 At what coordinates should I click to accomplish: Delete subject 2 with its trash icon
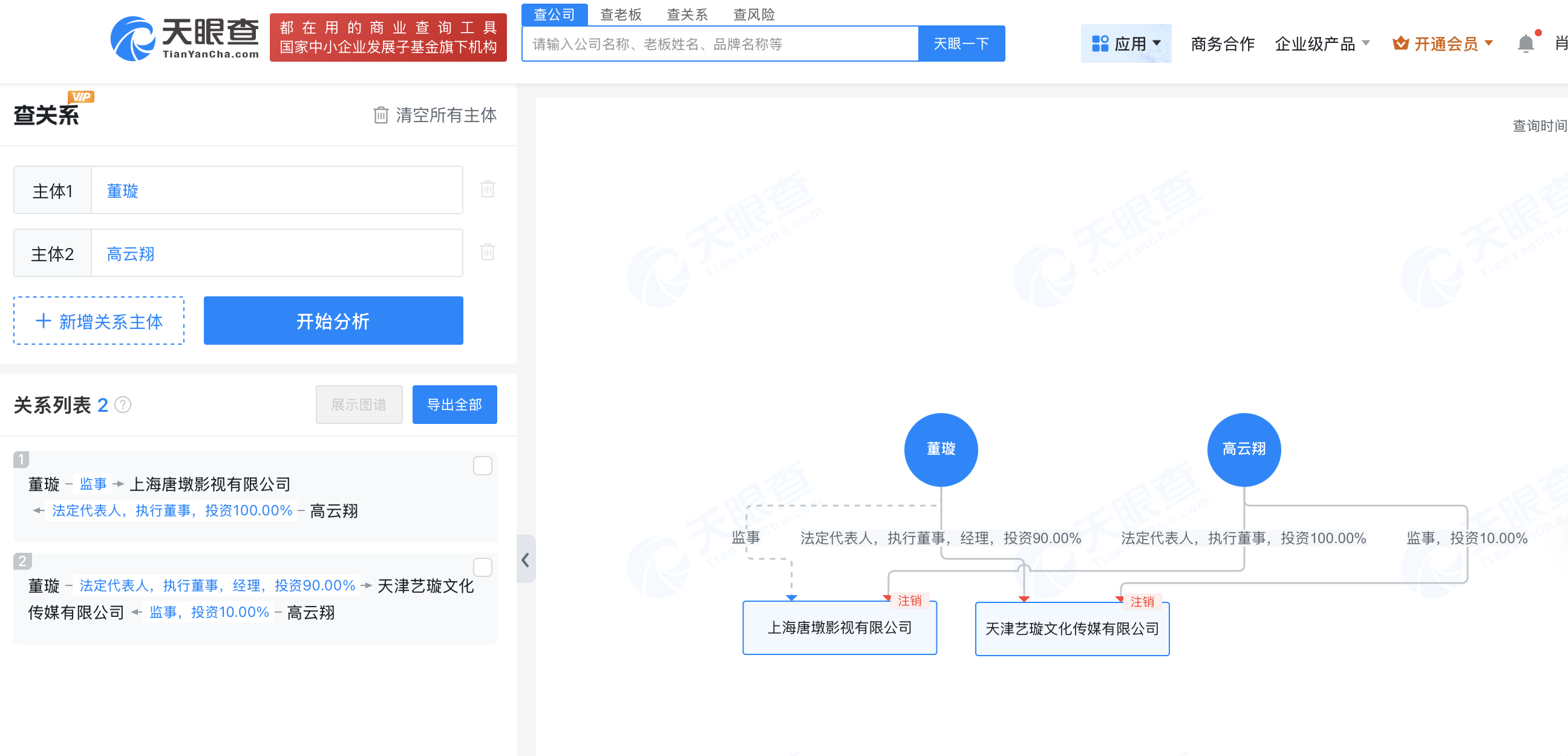(x=488, y=252)
